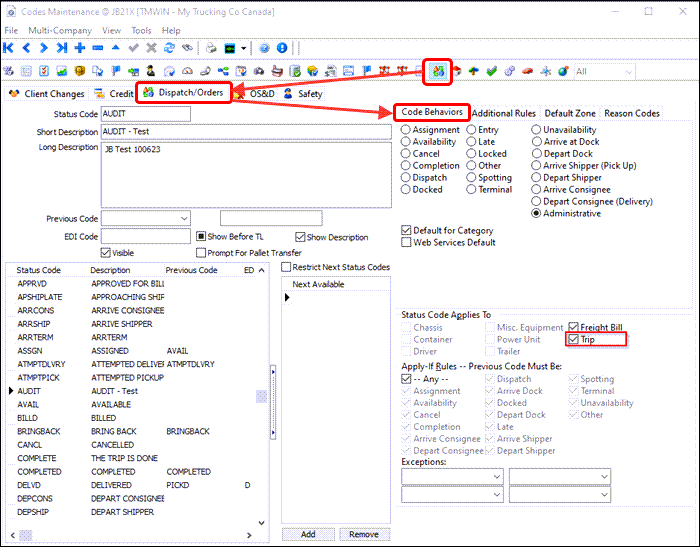The height and width of the screenshot is (547, 700).
Task: Enable Restrict Next Status Codes checkbox
Action: tap(287, 267)
